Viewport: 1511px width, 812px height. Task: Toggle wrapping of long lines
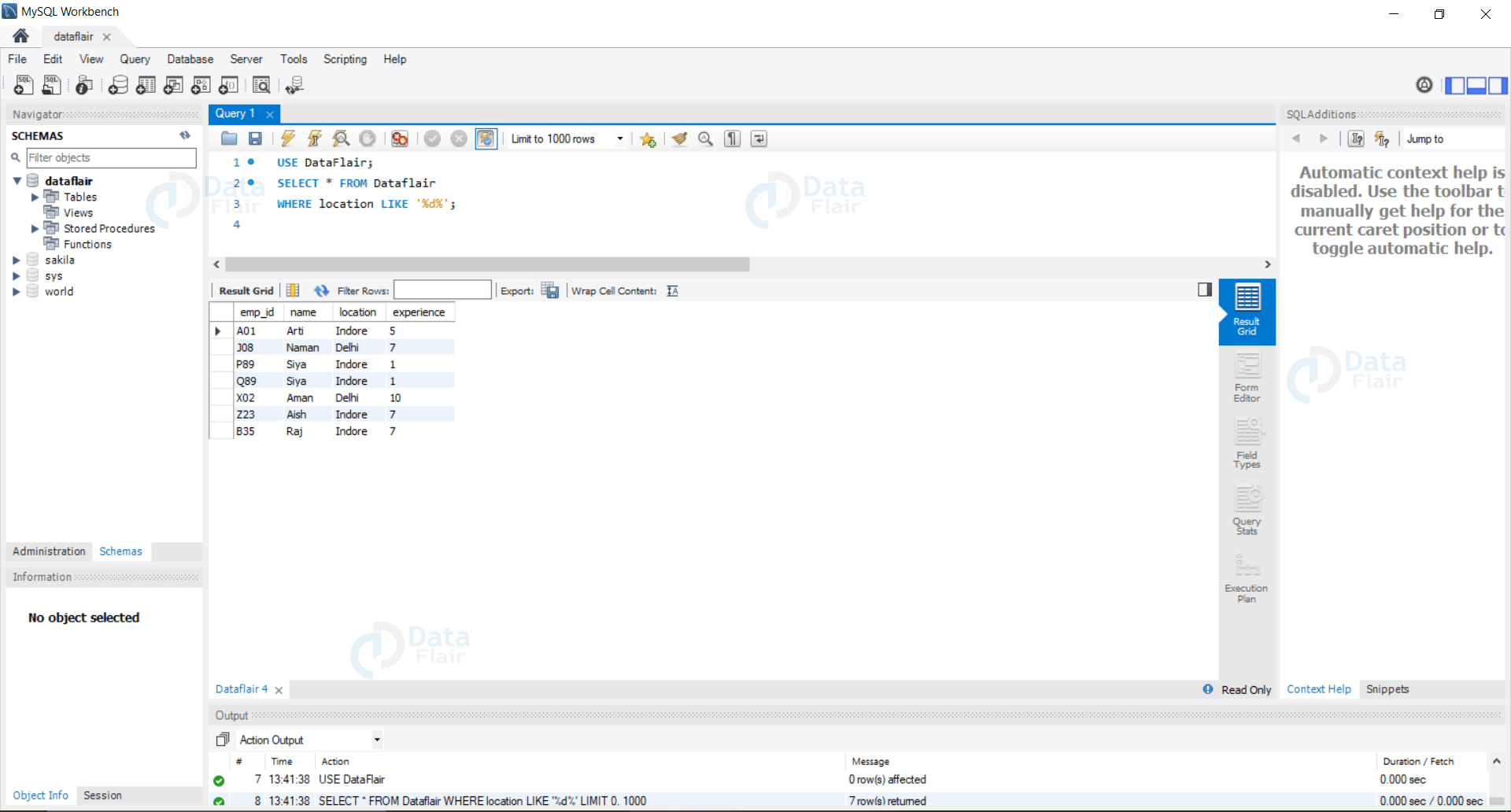point(758,138)
